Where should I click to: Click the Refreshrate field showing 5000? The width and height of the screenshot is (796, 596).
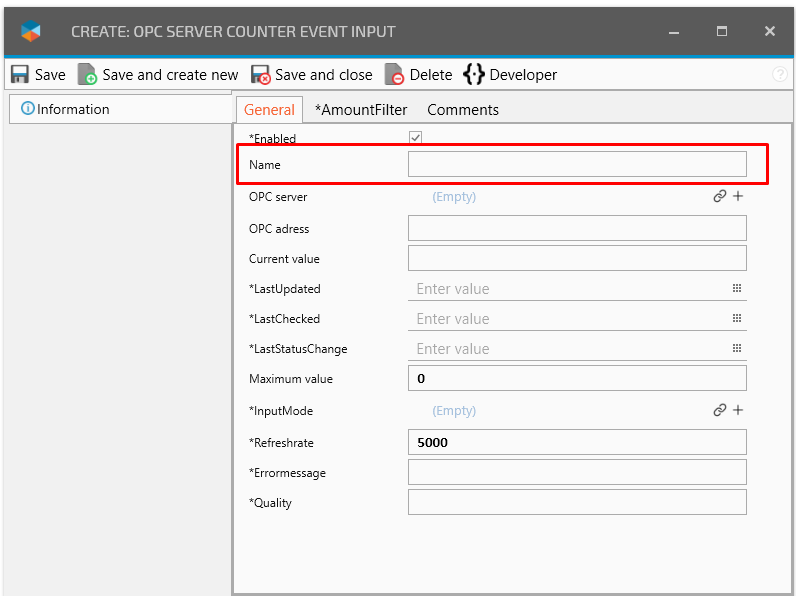pyautogui.click(x=577, y=442)
